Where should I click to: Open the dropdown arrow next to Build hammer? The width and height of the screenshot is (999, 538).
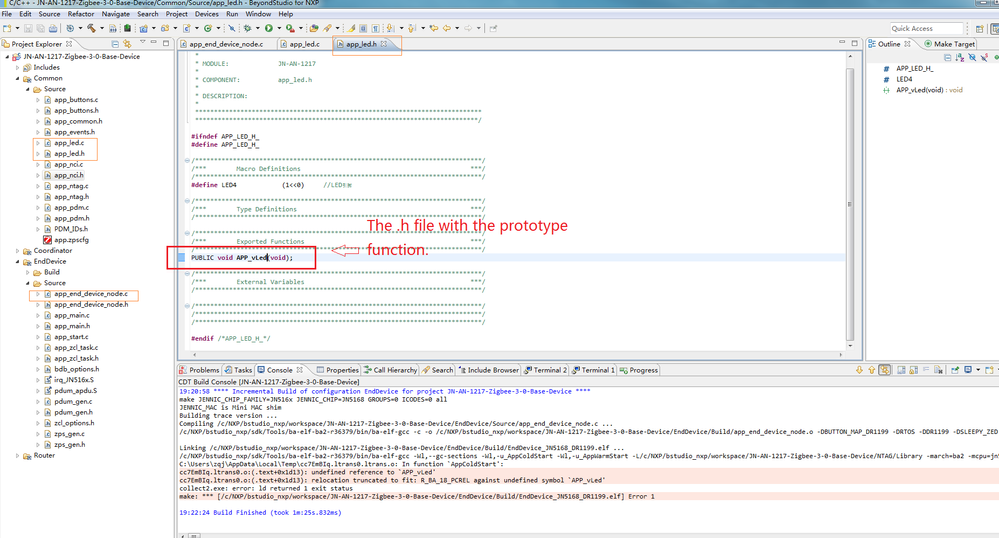pyautogui.click(x=101, y=28)
